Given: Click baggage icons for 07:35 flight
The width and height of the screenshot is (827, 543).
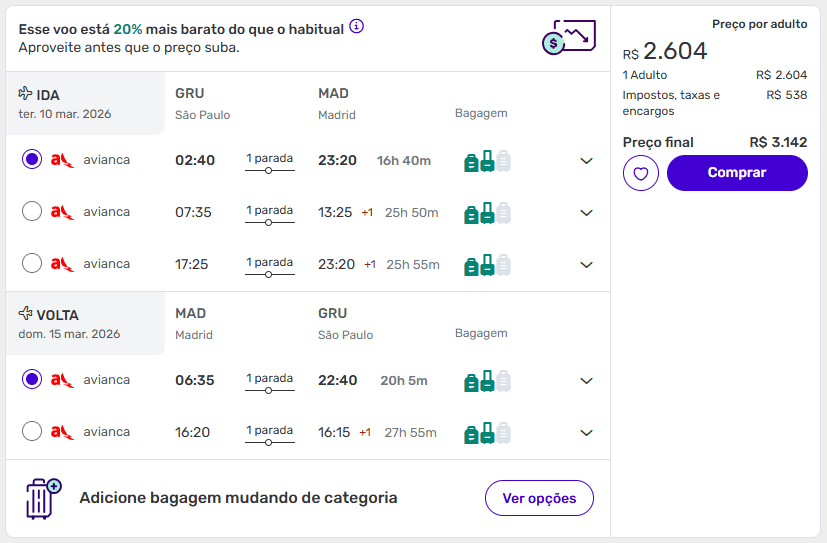Looking at the screenshot, I should pos(487,213).
